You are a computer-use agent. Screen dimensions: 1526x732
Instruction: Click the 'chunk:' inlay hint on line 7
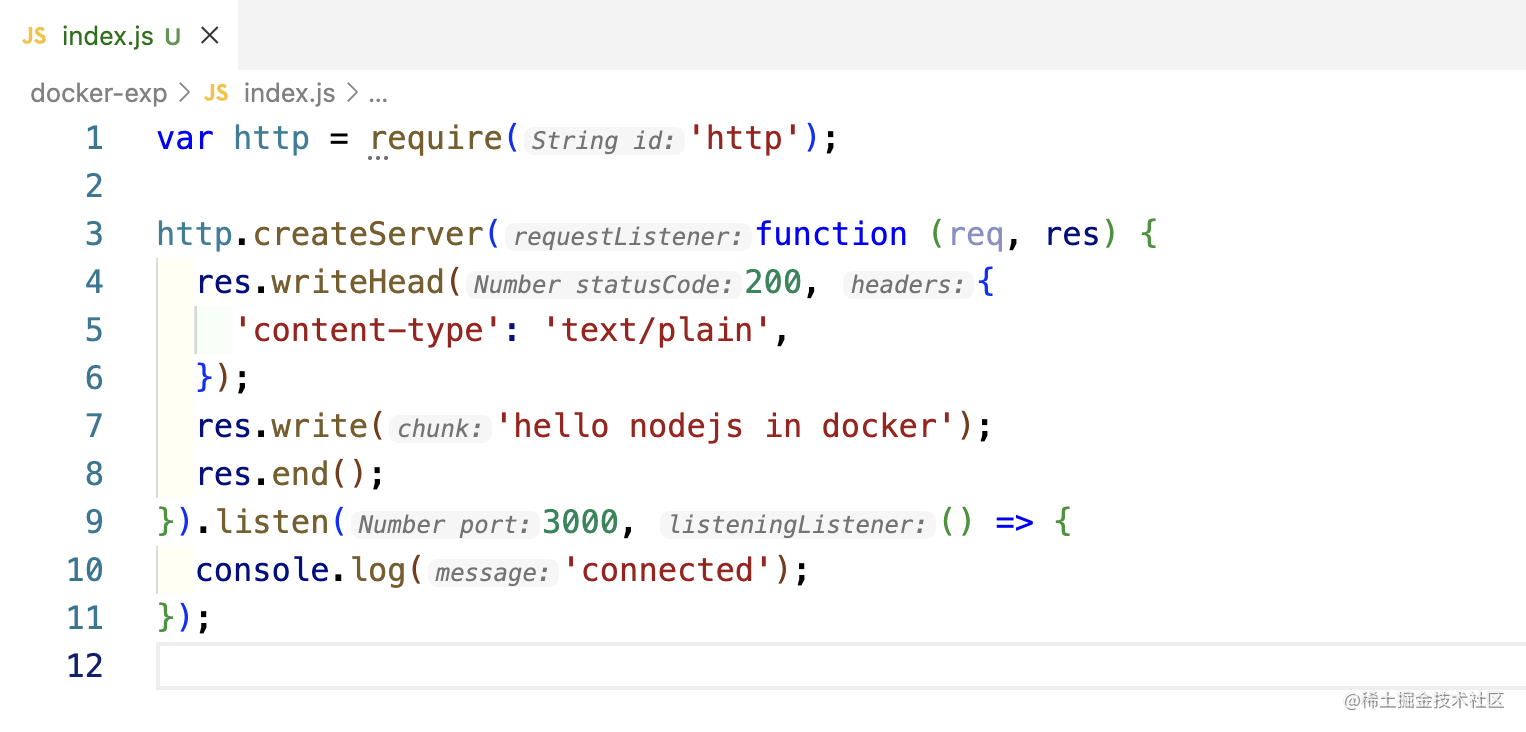pyautogui.click(x=440, y=428)
